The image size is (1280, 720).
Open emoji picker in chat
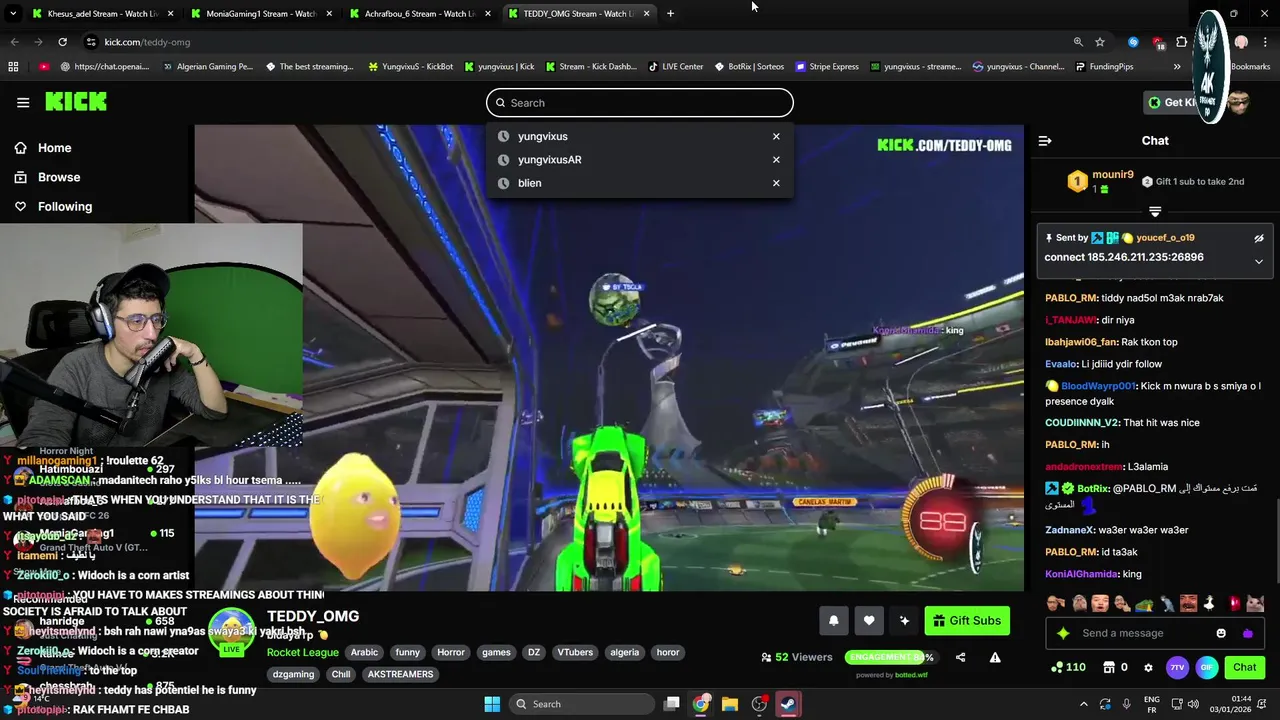point(1221,633)
